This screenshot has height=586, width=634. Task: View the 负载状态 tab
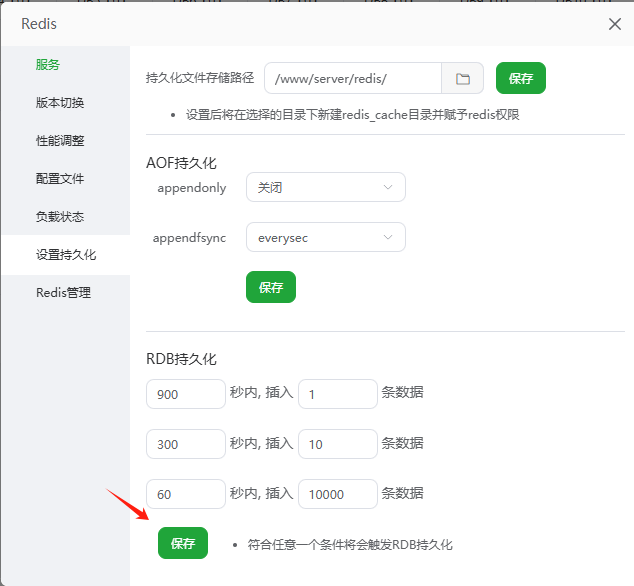tap(60, 217)
